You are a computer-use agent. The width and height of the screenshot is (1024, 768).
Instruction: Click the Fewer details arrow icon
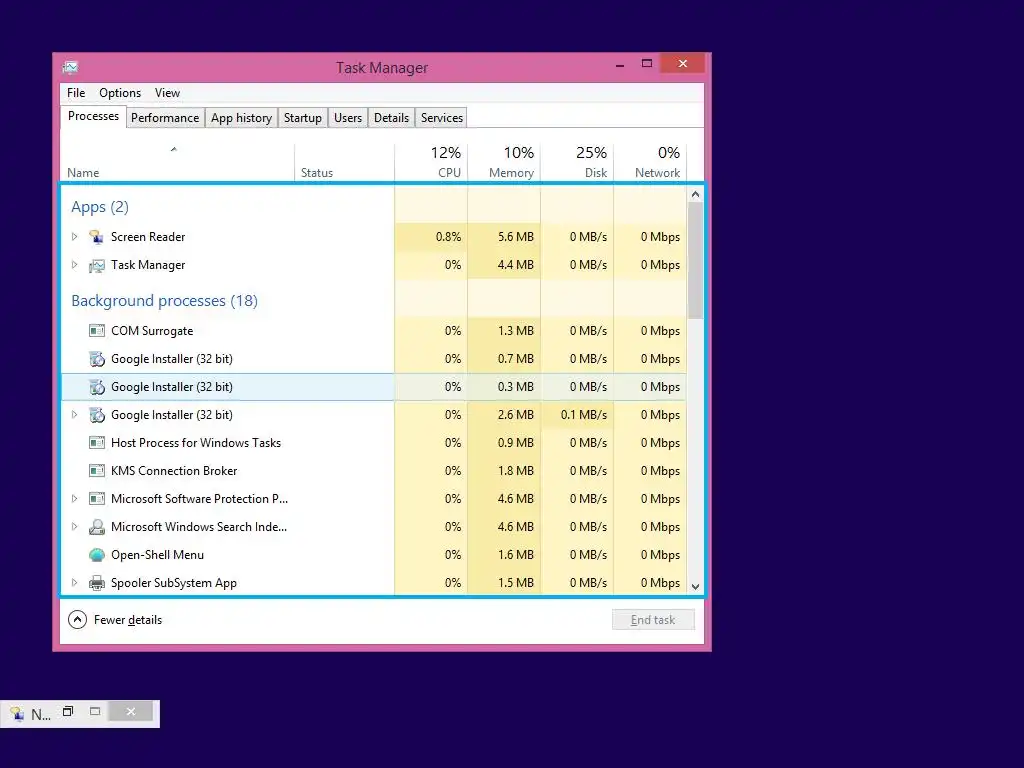point(77,620)
